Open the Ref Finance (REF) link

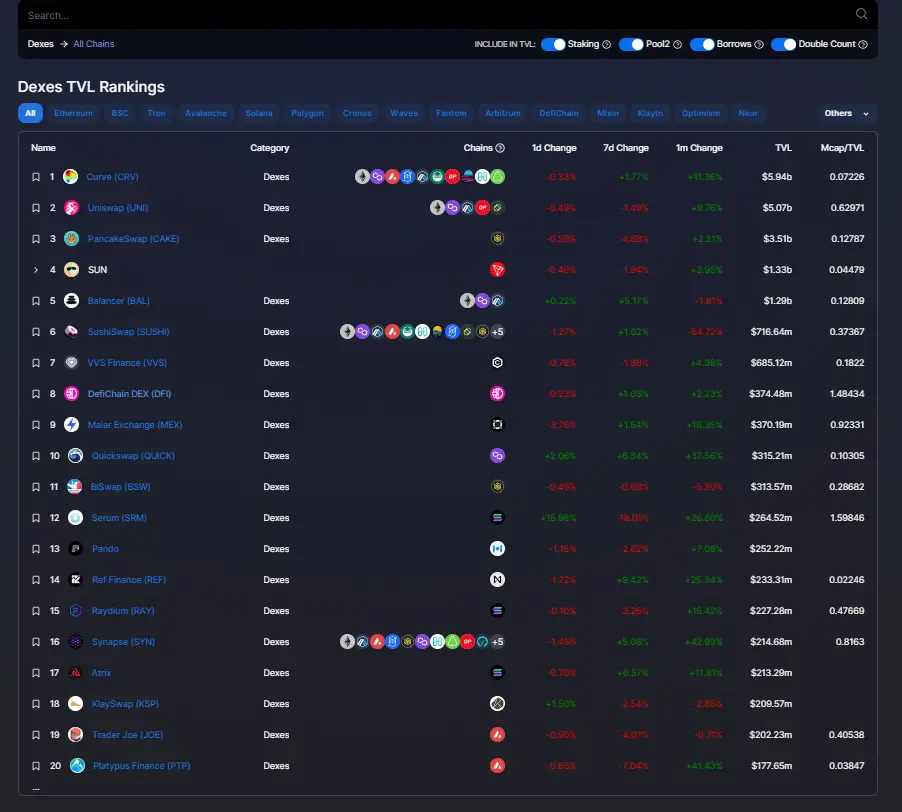coord(129,580)
